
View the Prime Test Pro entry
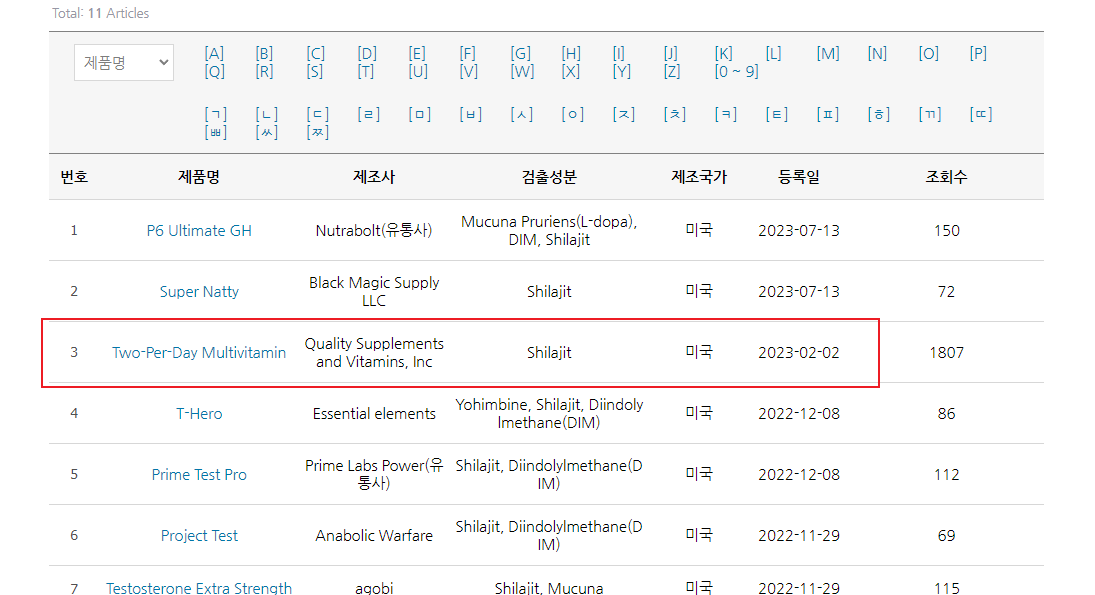[199, 474]
